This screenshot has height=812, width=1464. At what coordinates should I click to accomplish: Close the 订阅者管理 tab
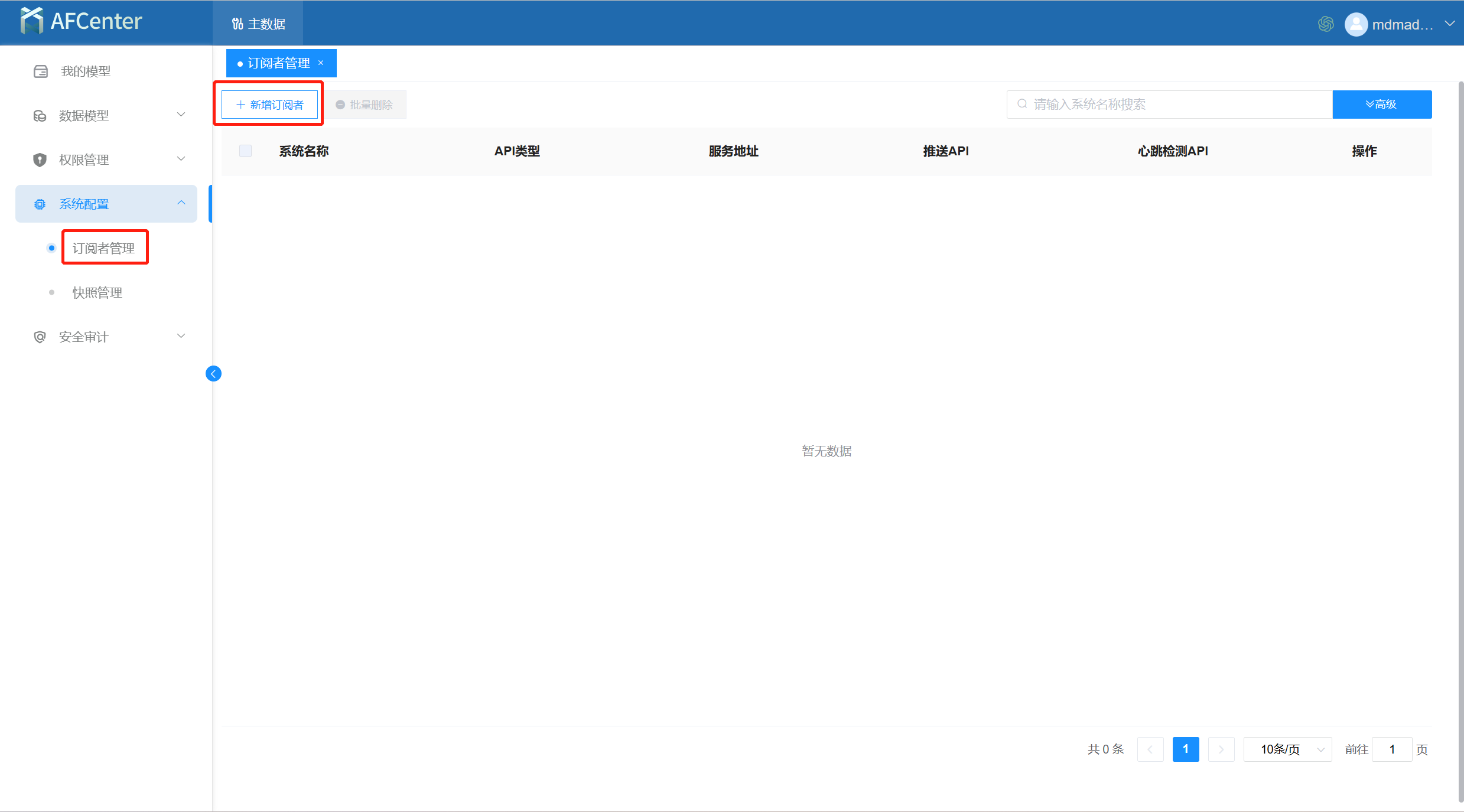click(x=321, y=63)
